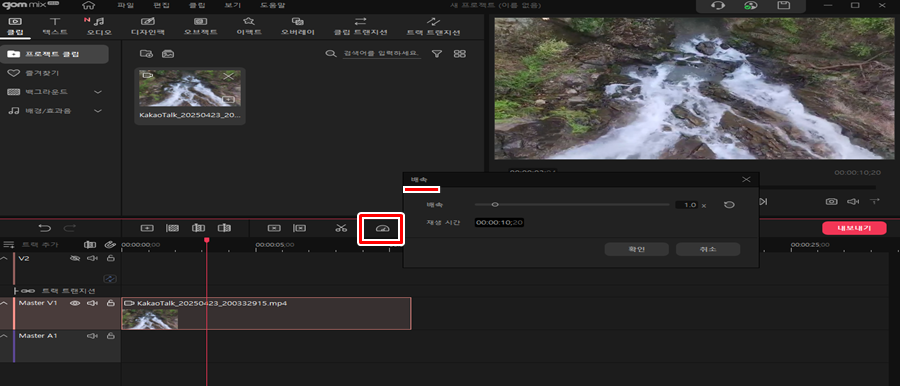
Task: Focus the 검색어를 입력하세요 search field
Action: pyautogui.click(x=382, y=53)
